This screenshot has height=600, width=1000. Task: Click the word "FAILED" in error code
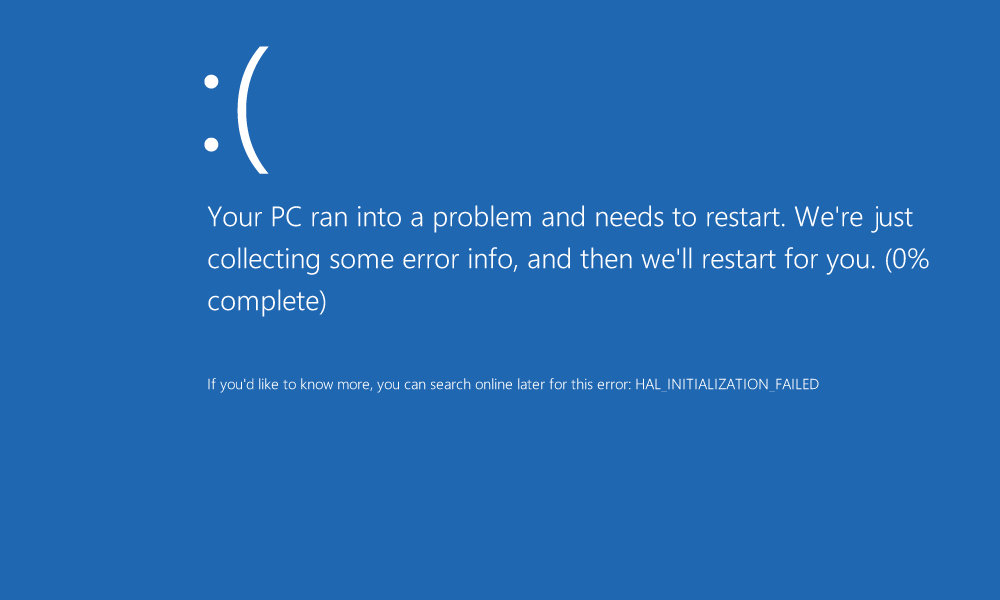(x=797, y=384)
